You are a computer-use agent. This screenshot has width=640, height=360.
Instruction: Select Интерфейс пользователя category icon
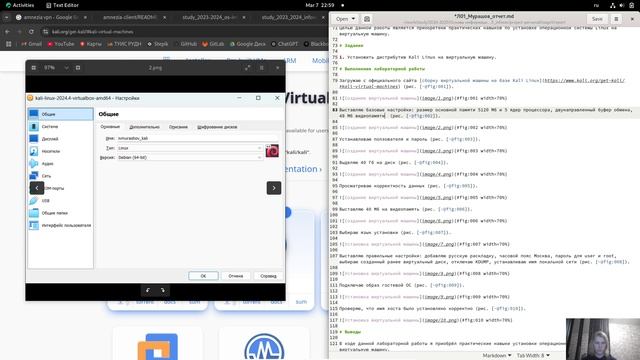click(33, 225)
